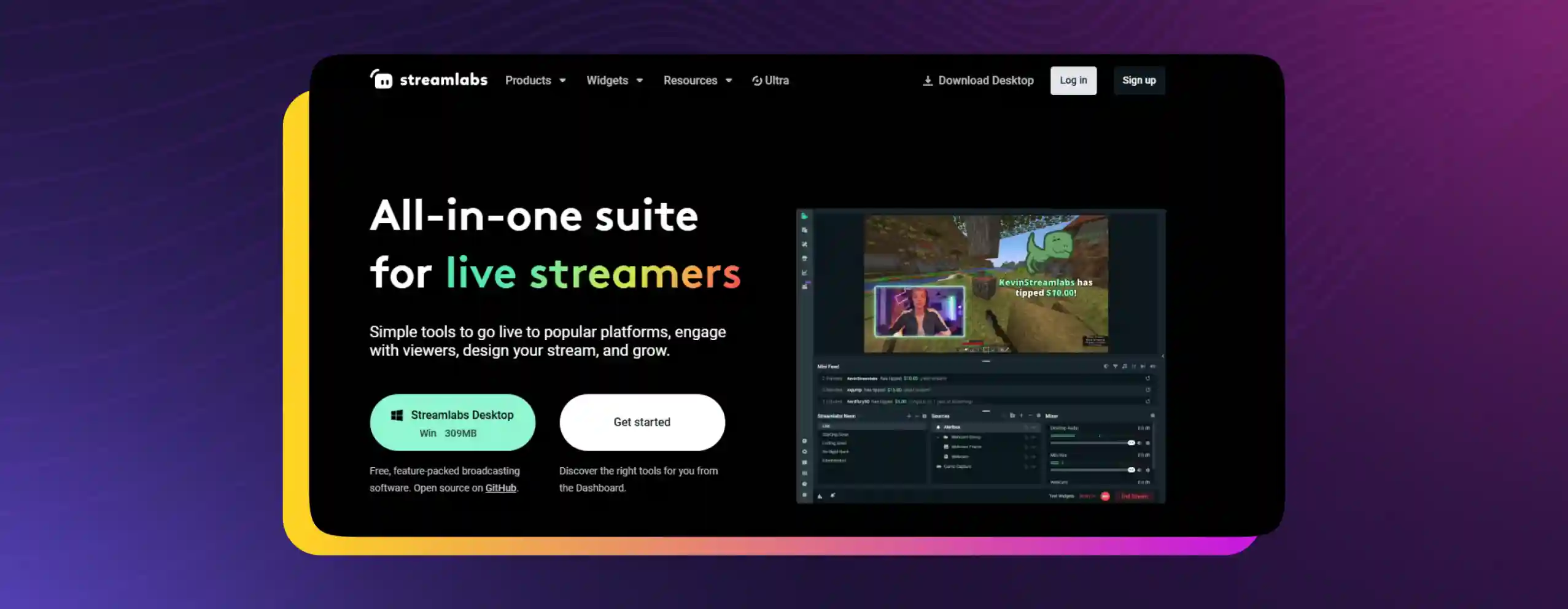Remove the scene with the minus icon
This screenshot has height=609, width=1568.
pos(917,416)
